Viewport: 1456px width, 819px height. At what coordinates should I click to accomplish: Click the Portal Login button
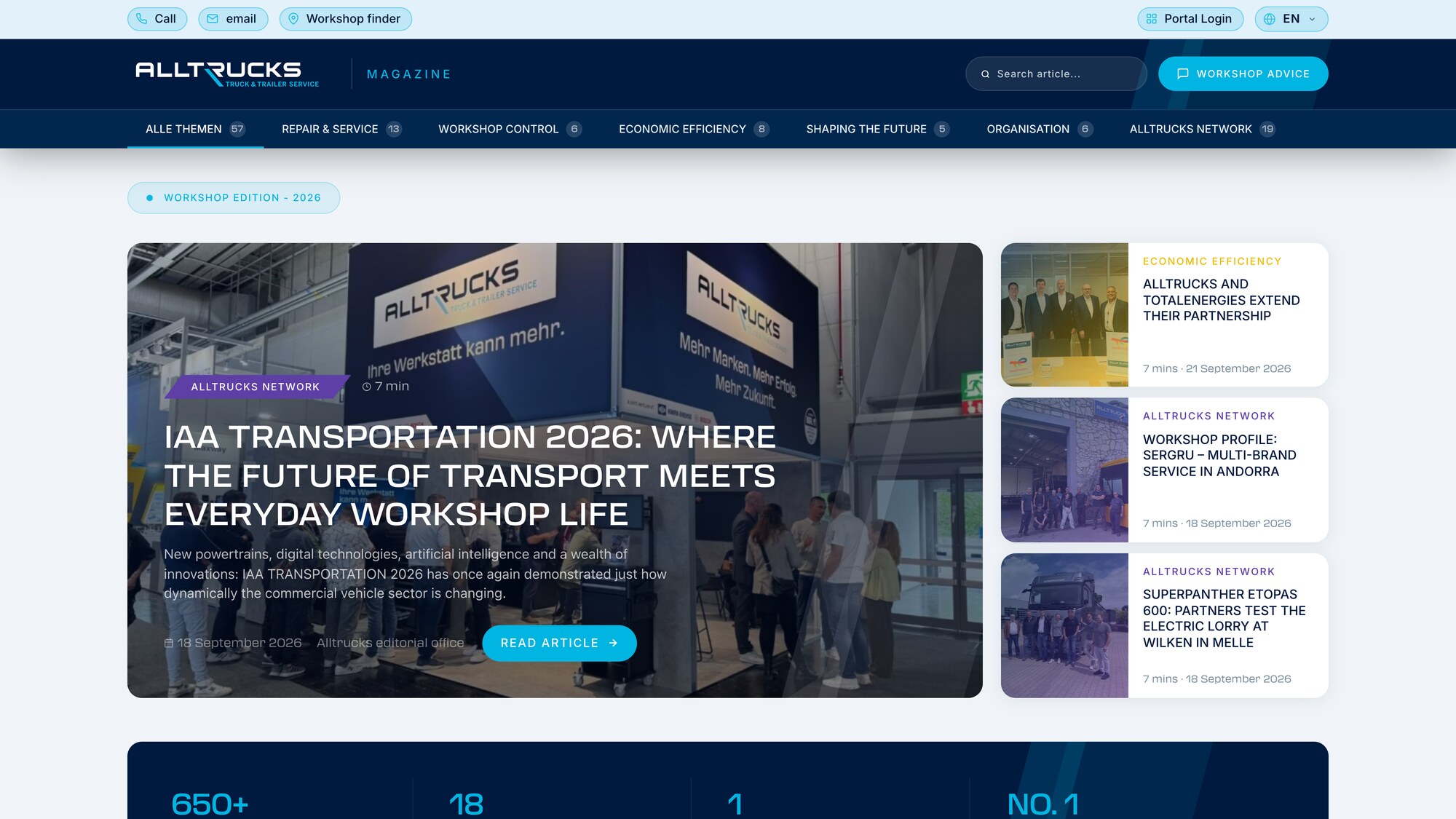point(1190,19)
